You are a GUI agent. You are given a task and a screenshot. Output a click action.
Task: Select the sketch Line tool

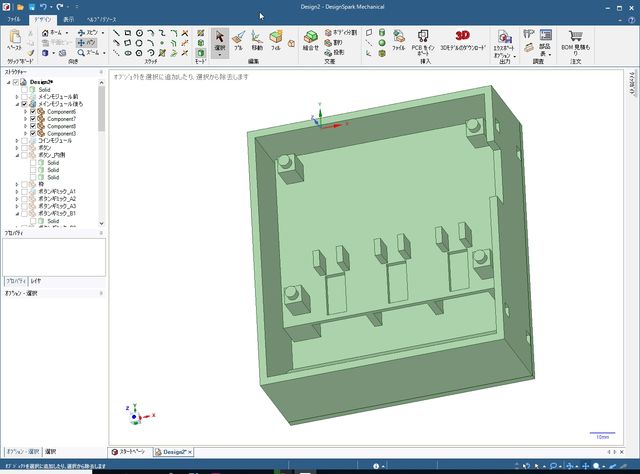pyautogui.click(x=116, y=33)
